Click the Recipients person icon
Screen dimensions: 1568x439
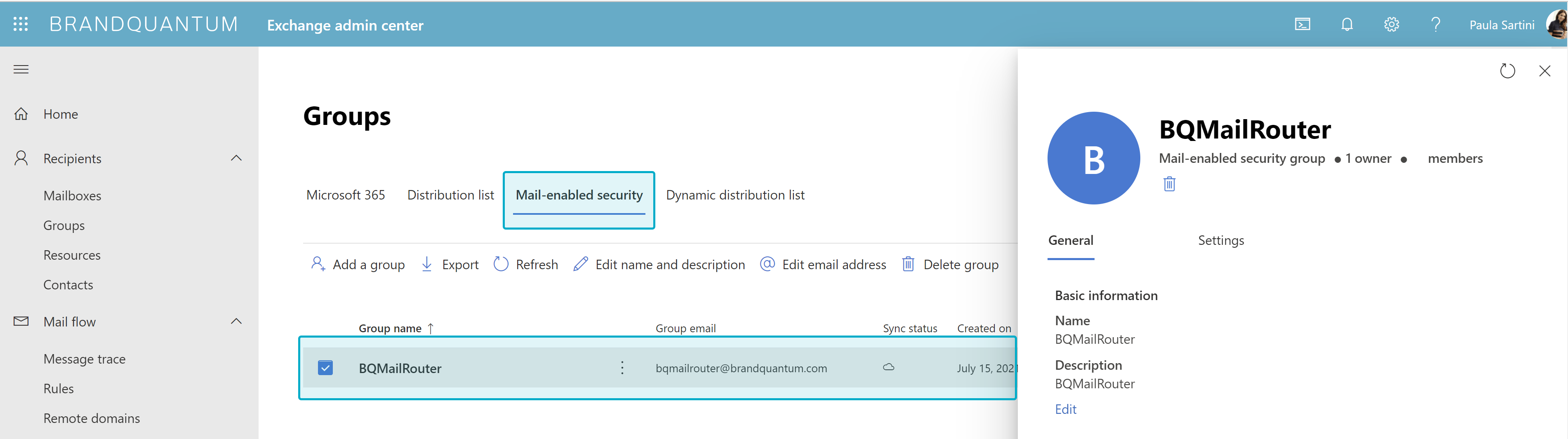point(21,158)
